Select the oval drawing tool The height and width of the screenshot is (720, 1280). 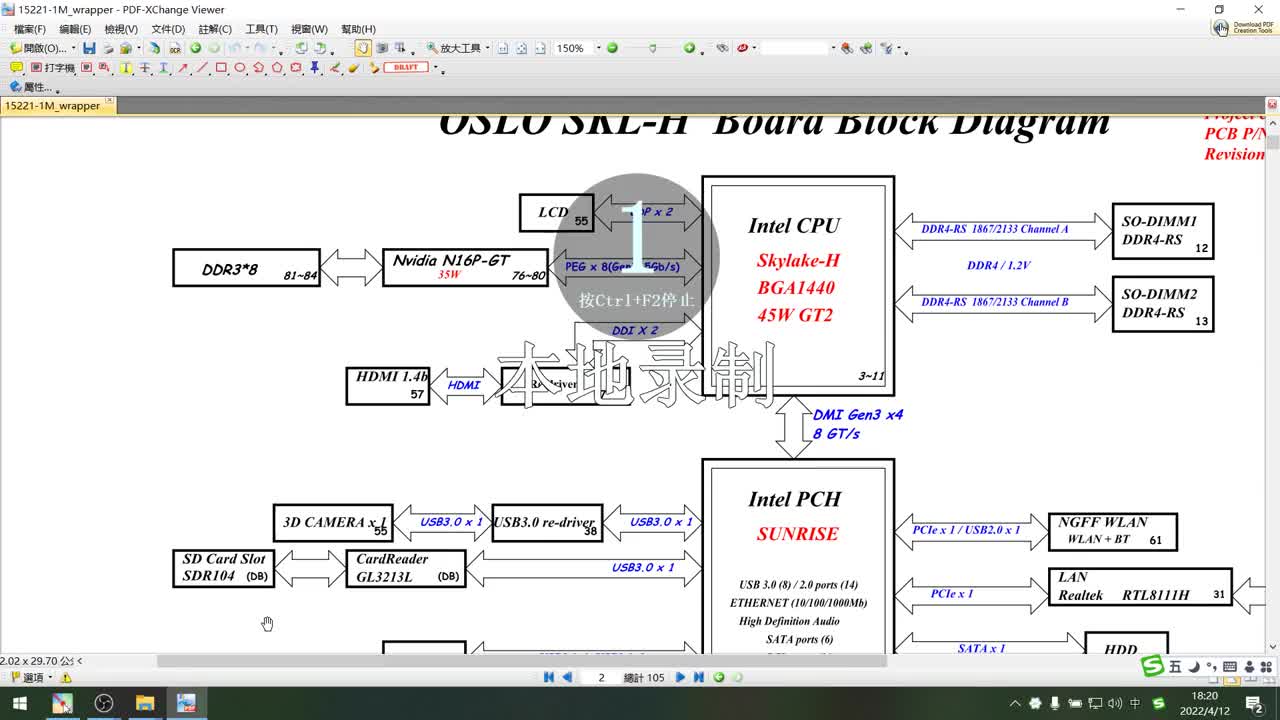(240, 68)
